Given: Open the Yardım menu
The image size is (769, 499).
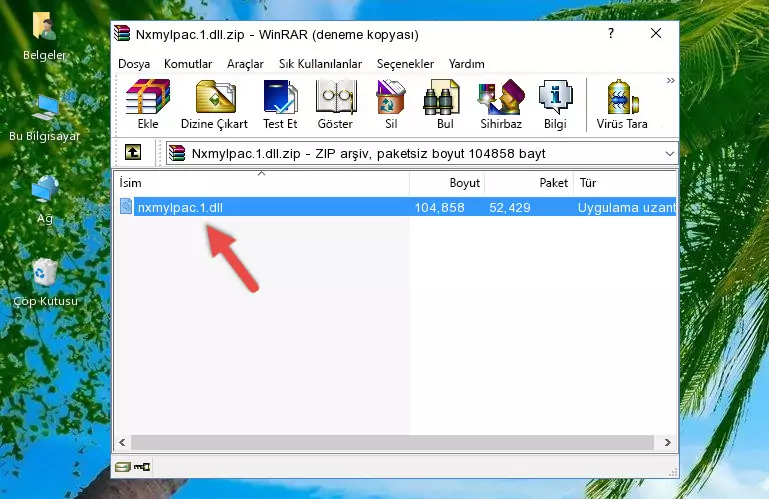Looking at the screenshot, I should coord(466,64).
